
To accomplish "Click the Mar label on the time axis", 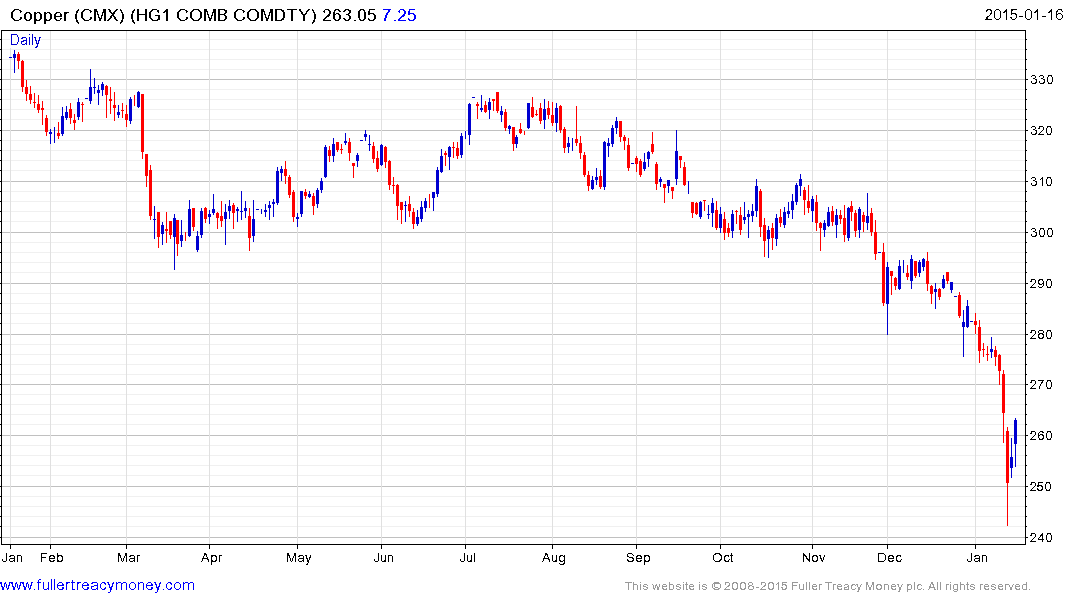I will click(x=128, y=557).
